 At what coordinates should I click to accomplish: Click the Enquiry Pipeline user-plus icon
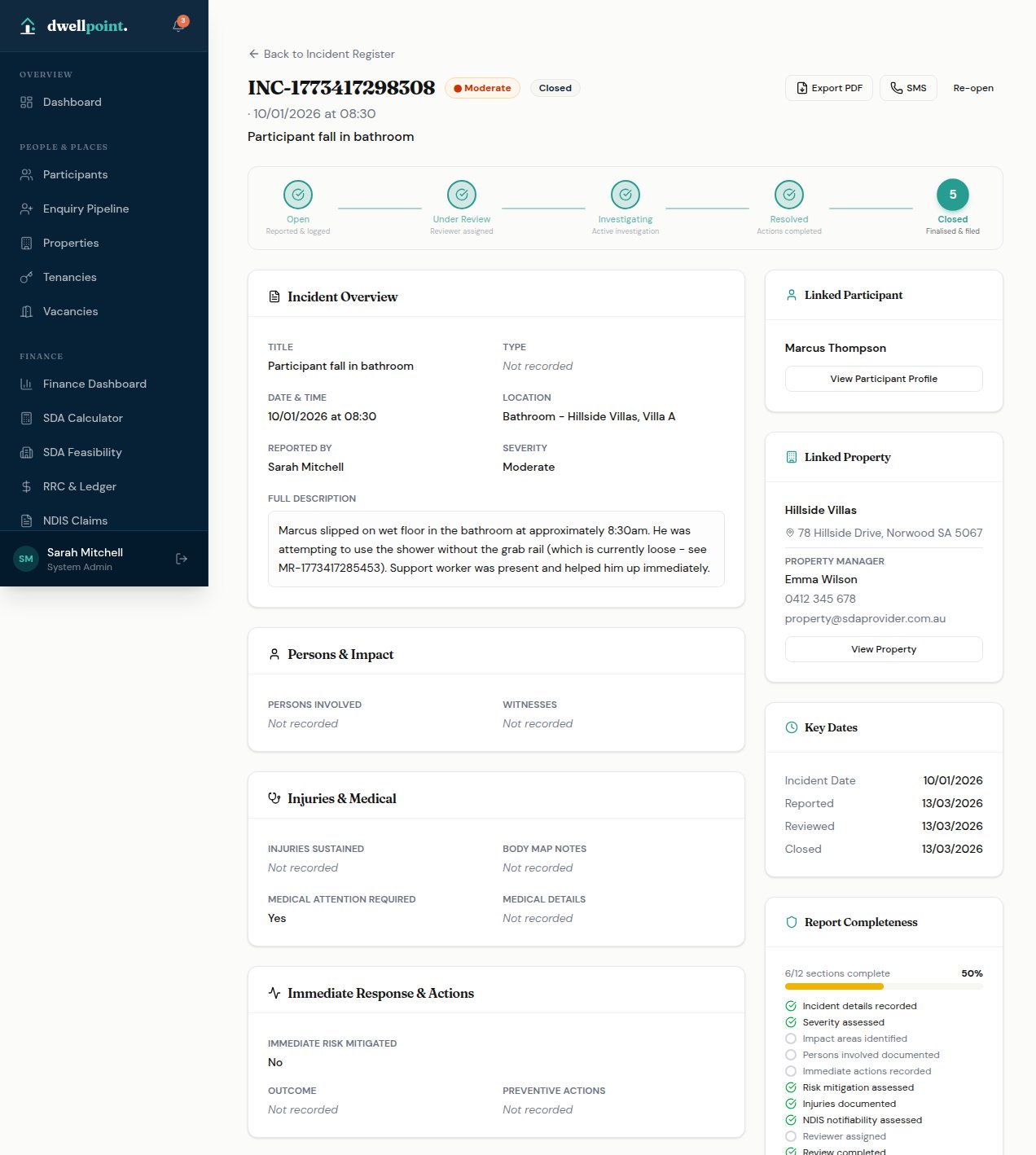pyautogui.click(x=26, y=209)
